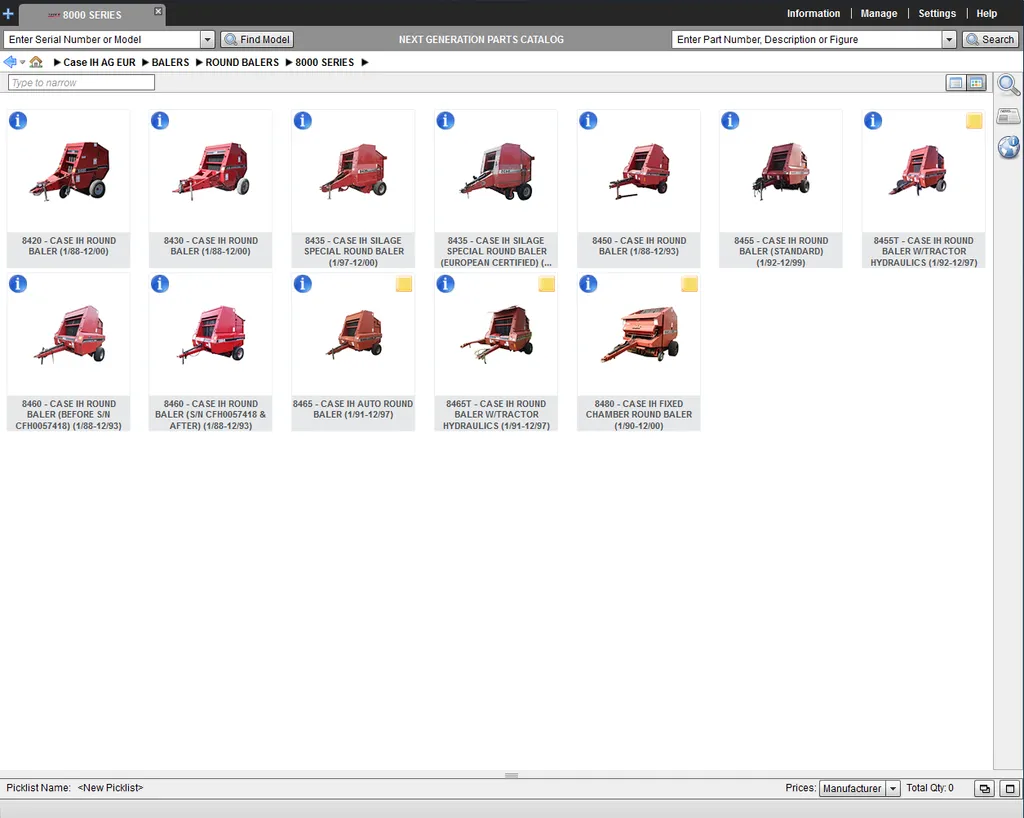Click the restore picklist panel icon

click(x=984, y=789)
